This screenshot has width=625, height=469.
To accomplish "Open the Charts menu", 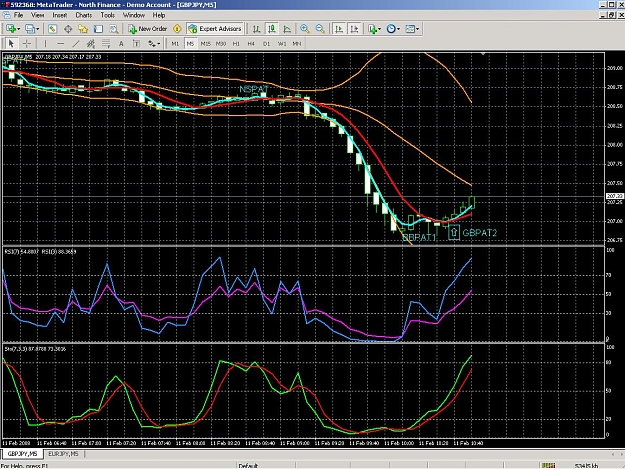I will pyautogui.click(x=84, y=15).
